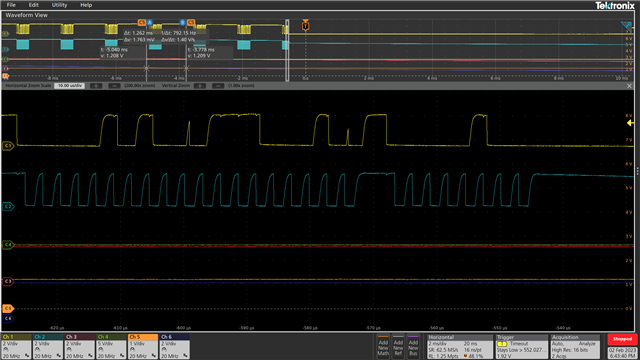This screenshot has width=640, height=360.
Task: Decrease horizontal zoom with the minus button
Action: pos(114,86)
